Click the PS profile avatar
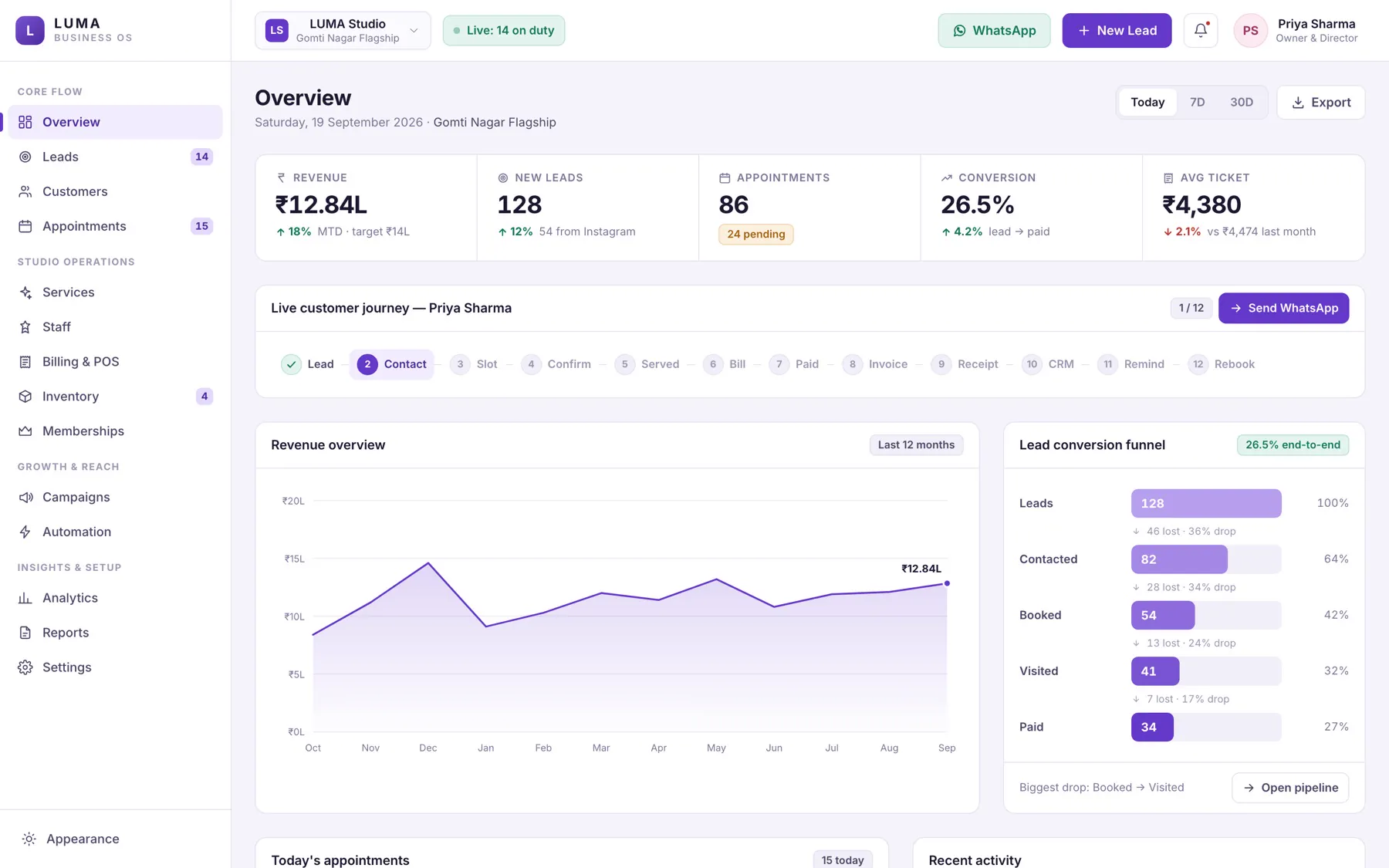This screenshot has height=868, width=1389. 1250,31
